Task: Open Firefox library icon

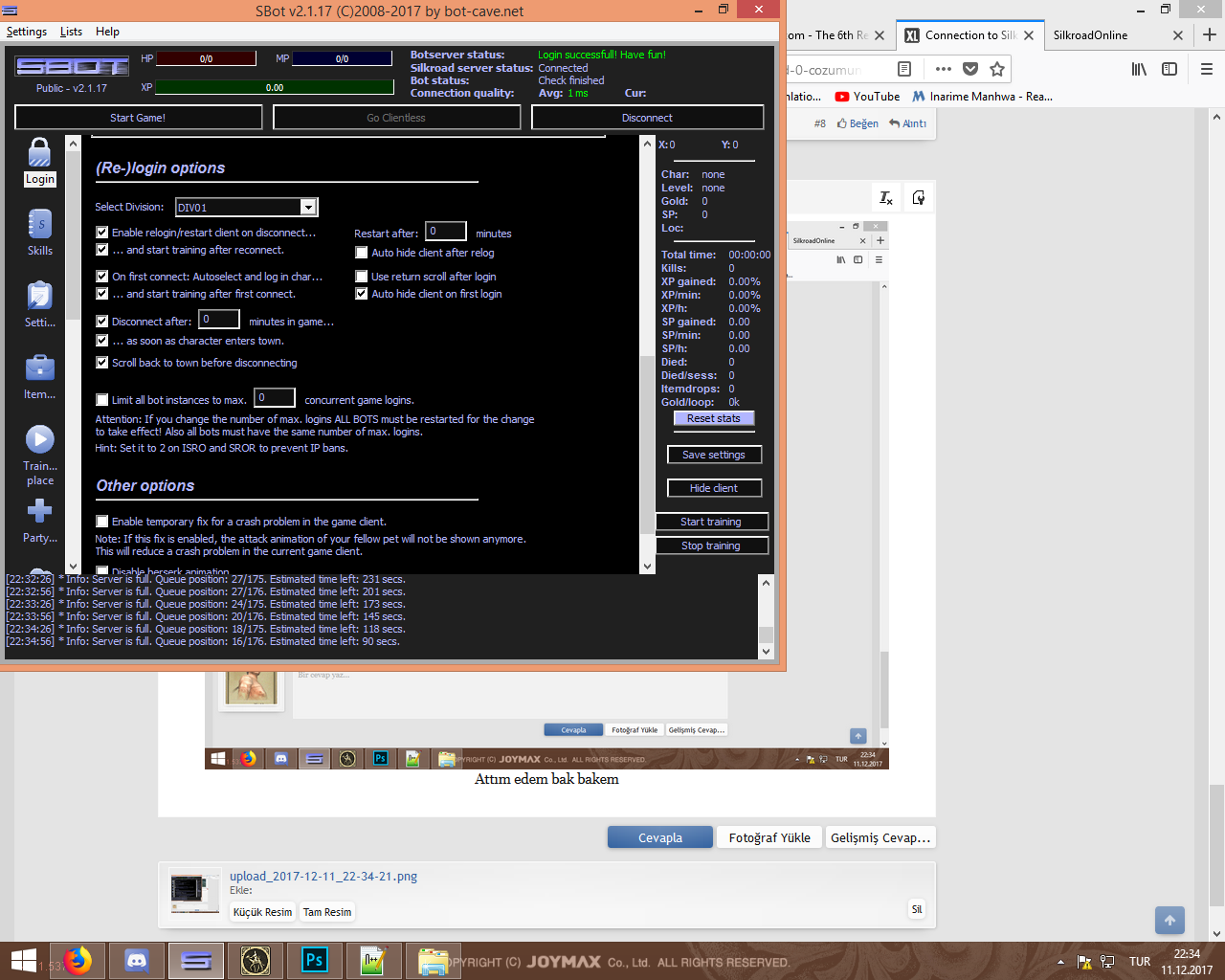Action: point(1139,69)
